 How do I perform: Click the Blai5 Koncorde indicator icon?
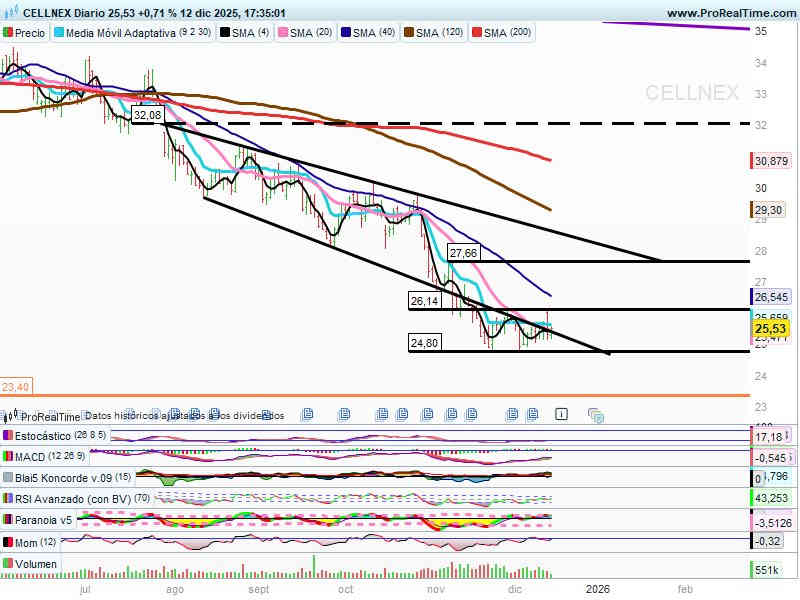point(9,477)
